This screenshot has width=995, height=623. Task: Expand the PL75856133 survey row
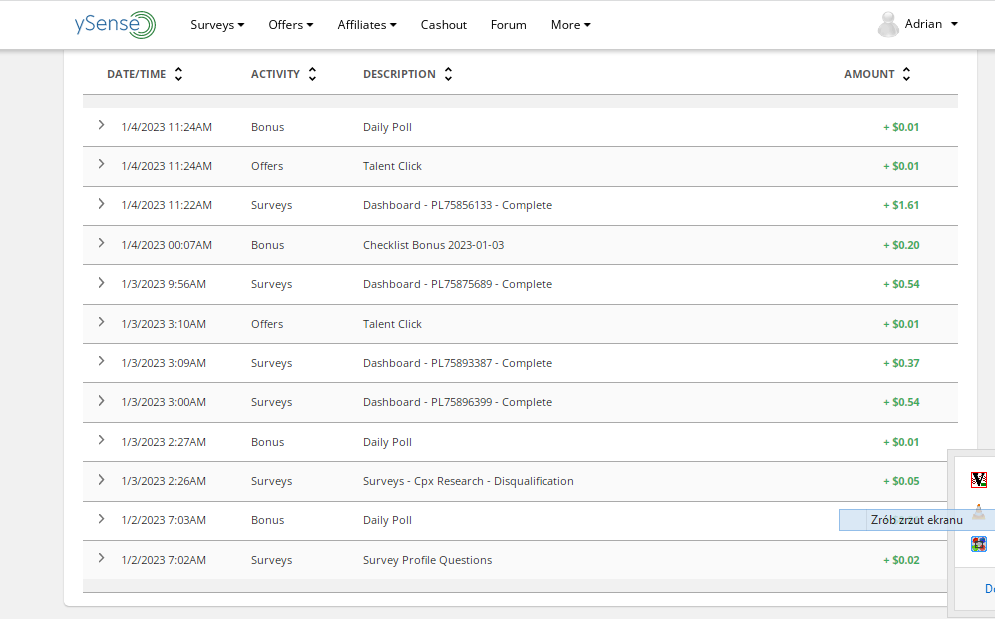coord(101,204)
